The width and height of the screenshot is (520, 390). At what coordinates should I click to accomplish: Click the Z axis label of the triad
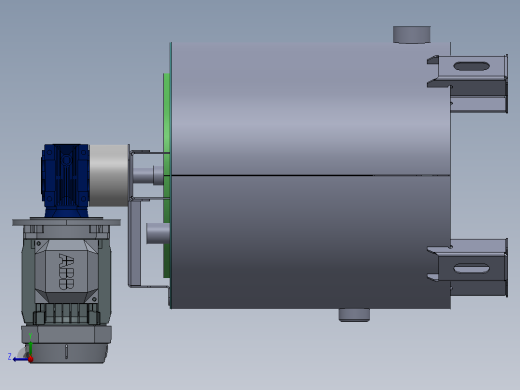(10, 357)
